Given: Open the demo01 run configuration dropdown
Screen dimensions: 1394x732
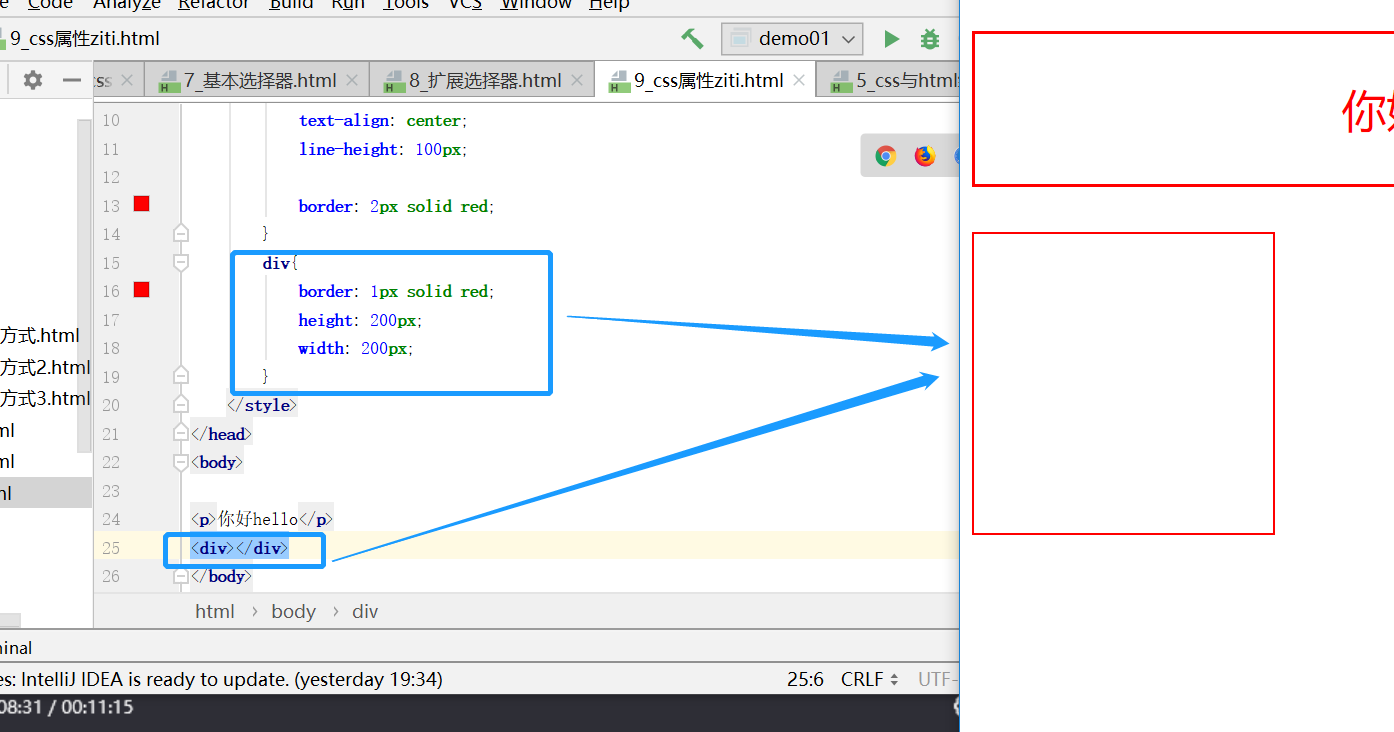Looking at the screenshot, I should 792,39.
